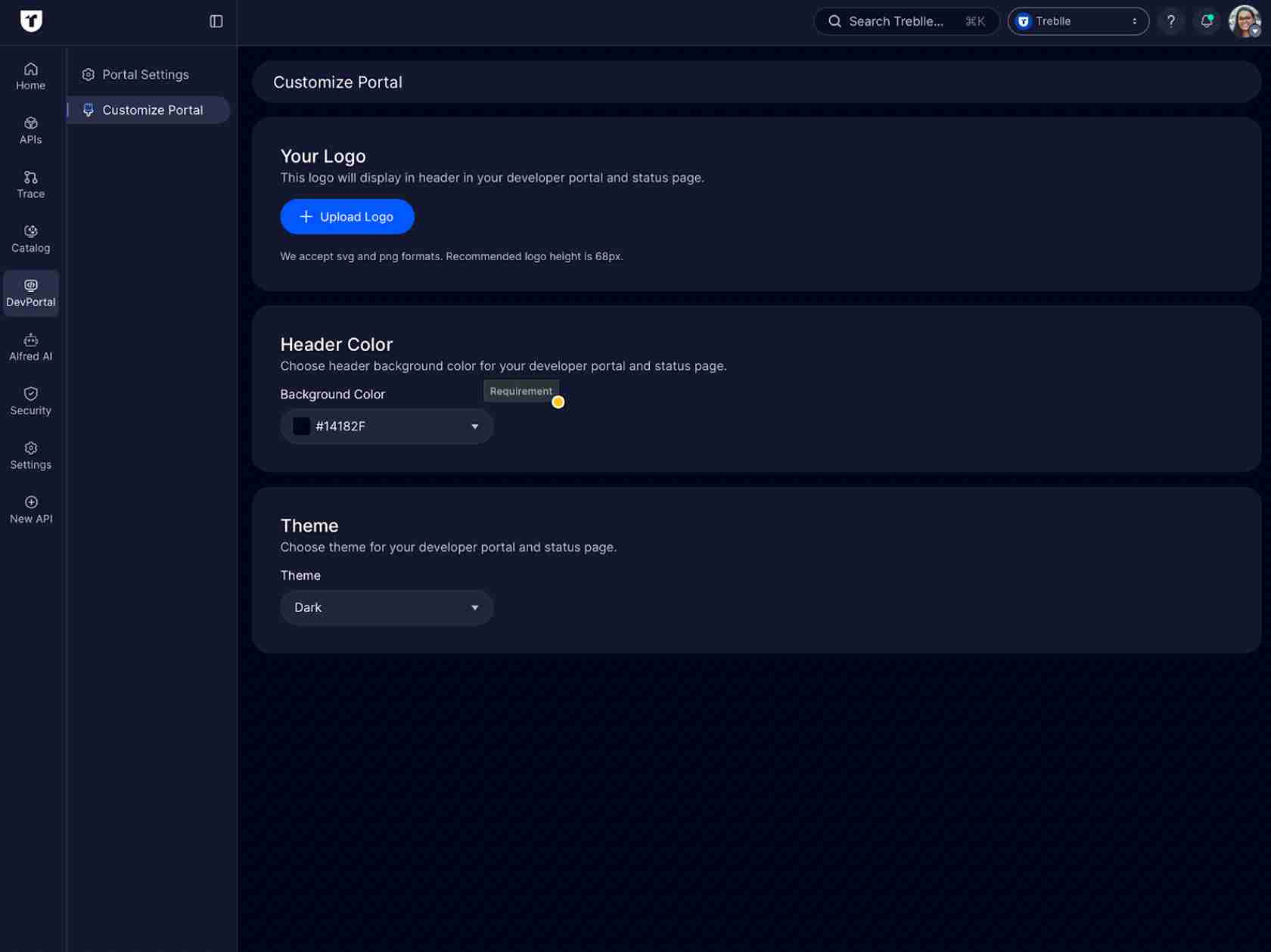This screenshot has width=1271, height=952.
Task: Open the Treblle workspace switcher
Action: [x=1078, y=21]
